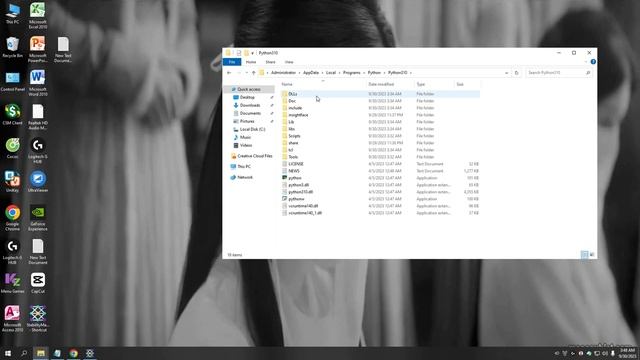The image size is (640, 360).
Task: Select the LICENSE text document
Action: coord(296,164)
